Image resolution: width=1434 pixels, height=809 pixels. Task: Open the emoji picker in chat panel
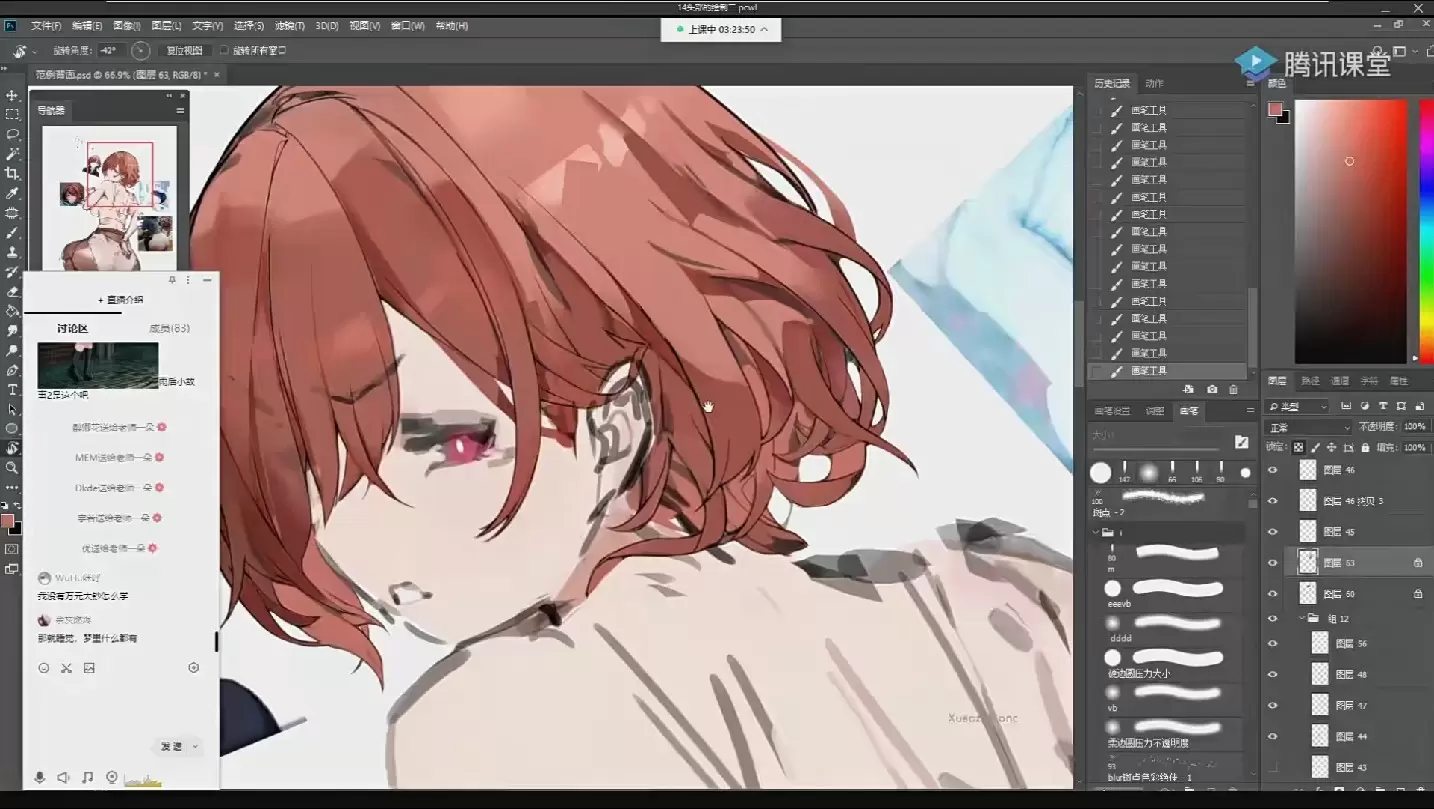[x=44, y=668]
